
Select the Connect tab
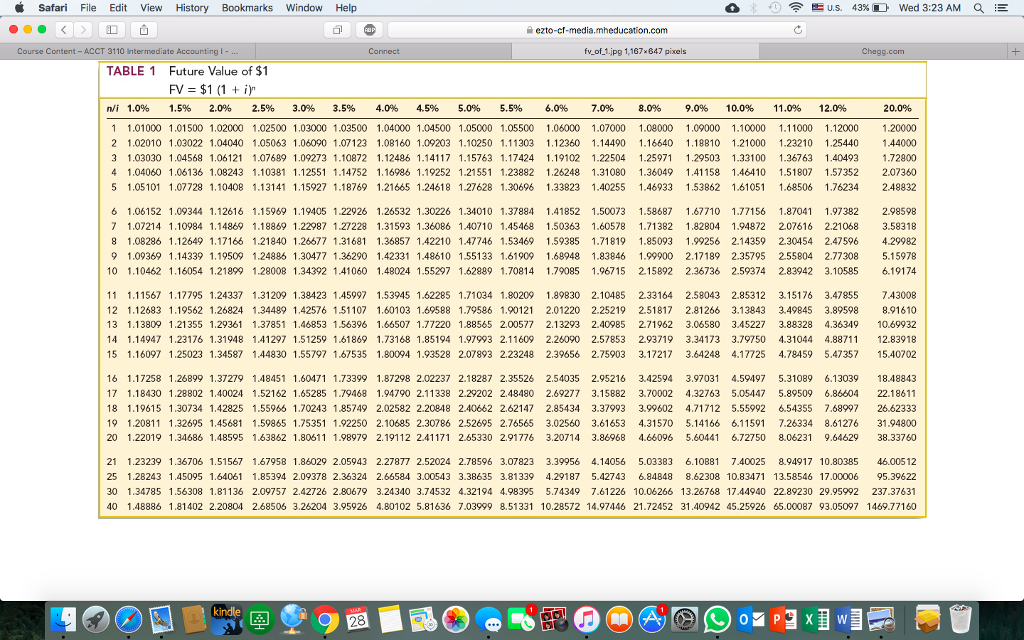point(384,51)
